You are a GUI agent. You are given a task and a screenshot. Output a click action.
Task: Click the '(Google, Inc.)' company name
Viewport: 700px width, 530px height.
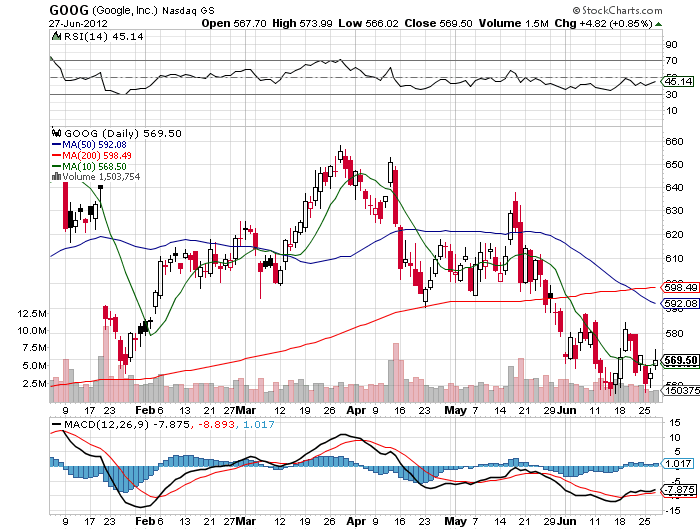[125, 10]
